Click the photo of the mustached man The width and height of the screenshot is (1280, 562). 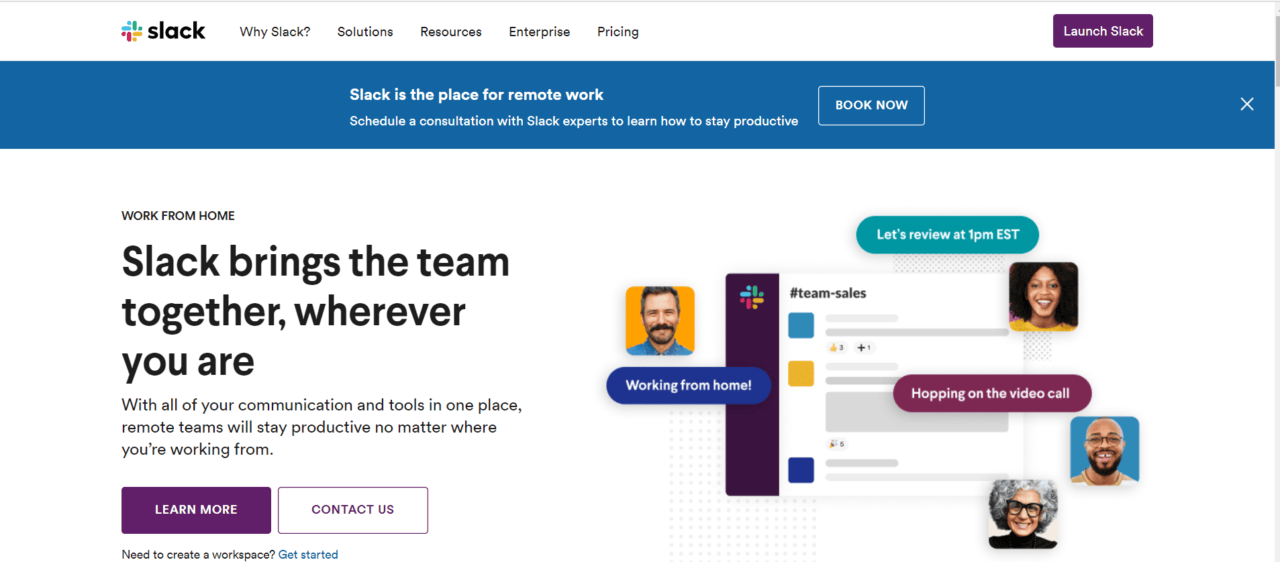[660, 321]
